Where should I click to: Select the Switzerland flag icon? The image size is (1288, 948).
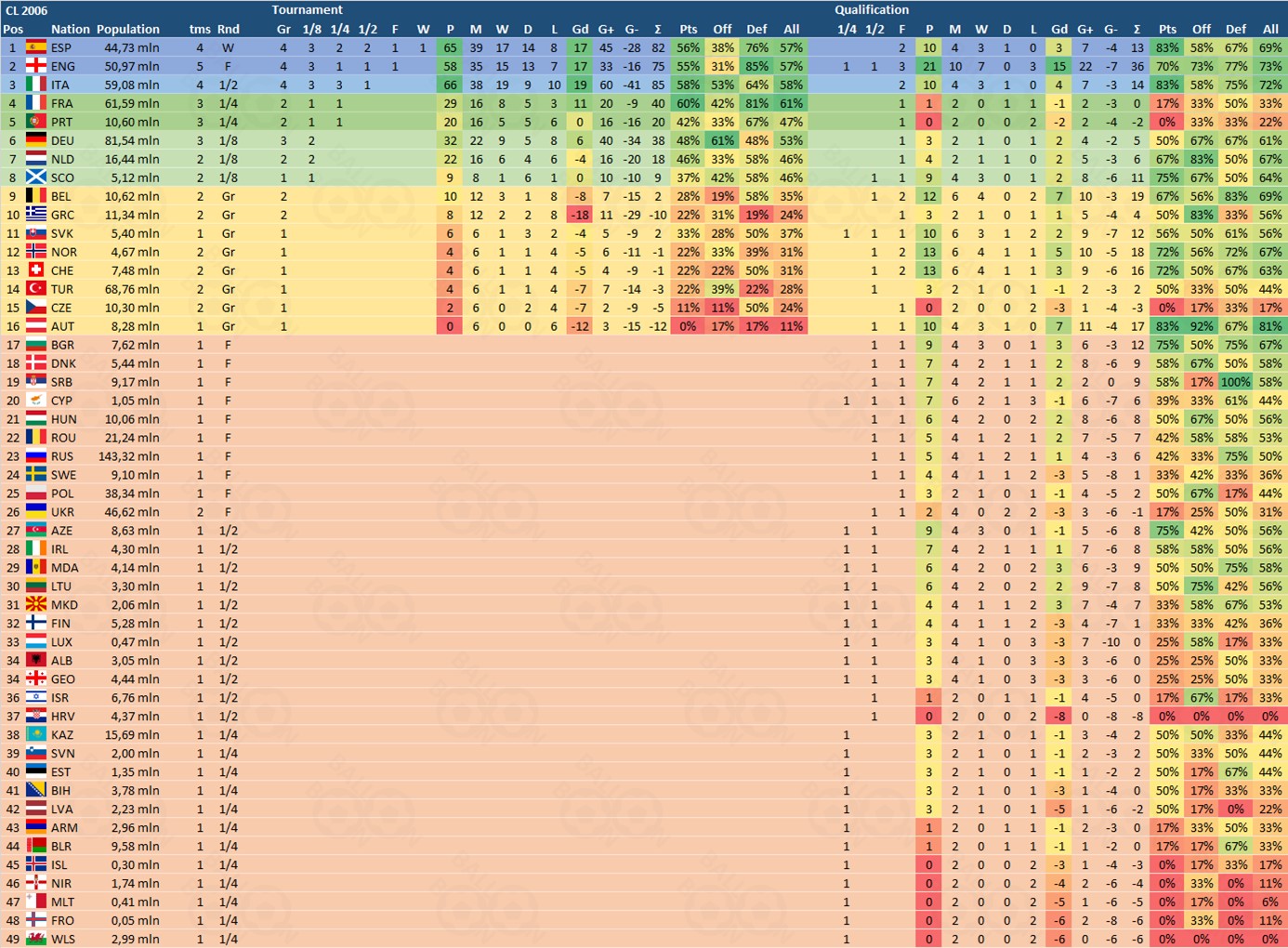click(x=36, y=270)
